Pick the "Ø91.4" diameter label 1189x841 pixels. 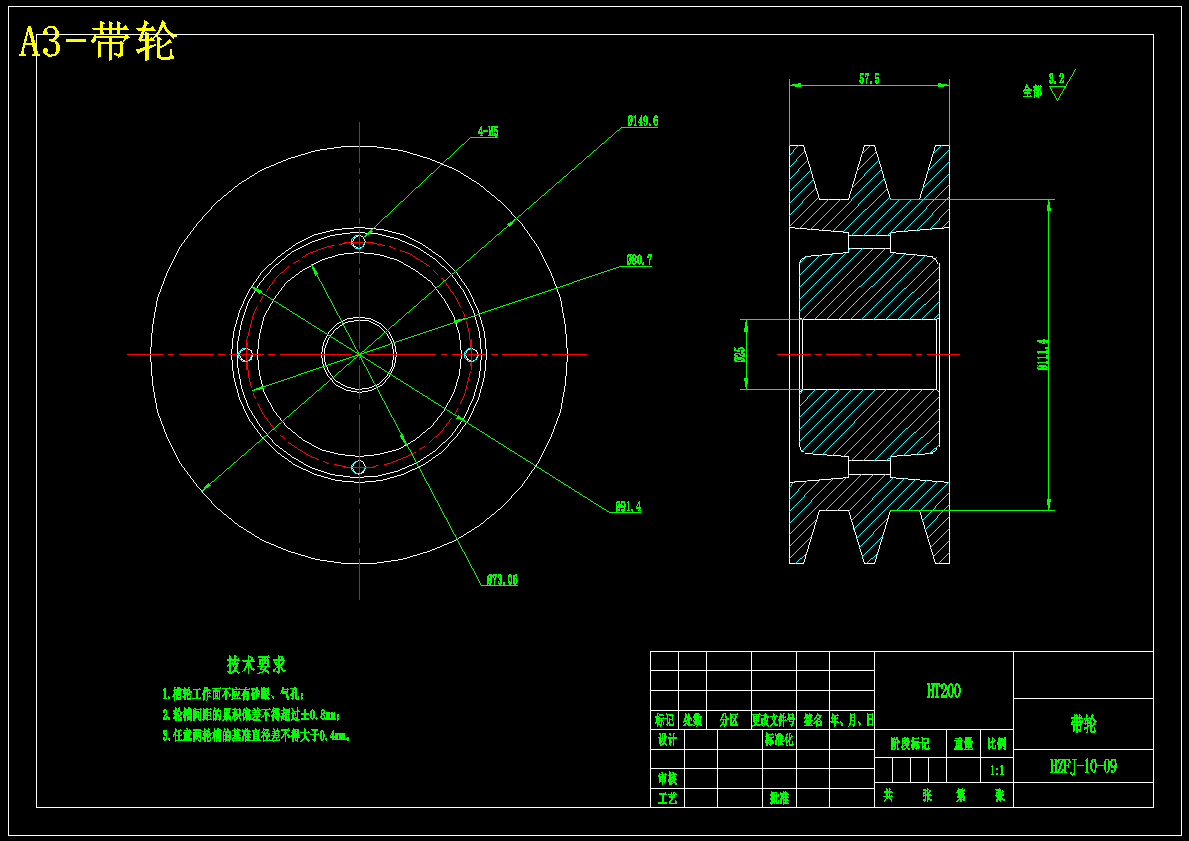pyautogui.click(x=629, y=507)
